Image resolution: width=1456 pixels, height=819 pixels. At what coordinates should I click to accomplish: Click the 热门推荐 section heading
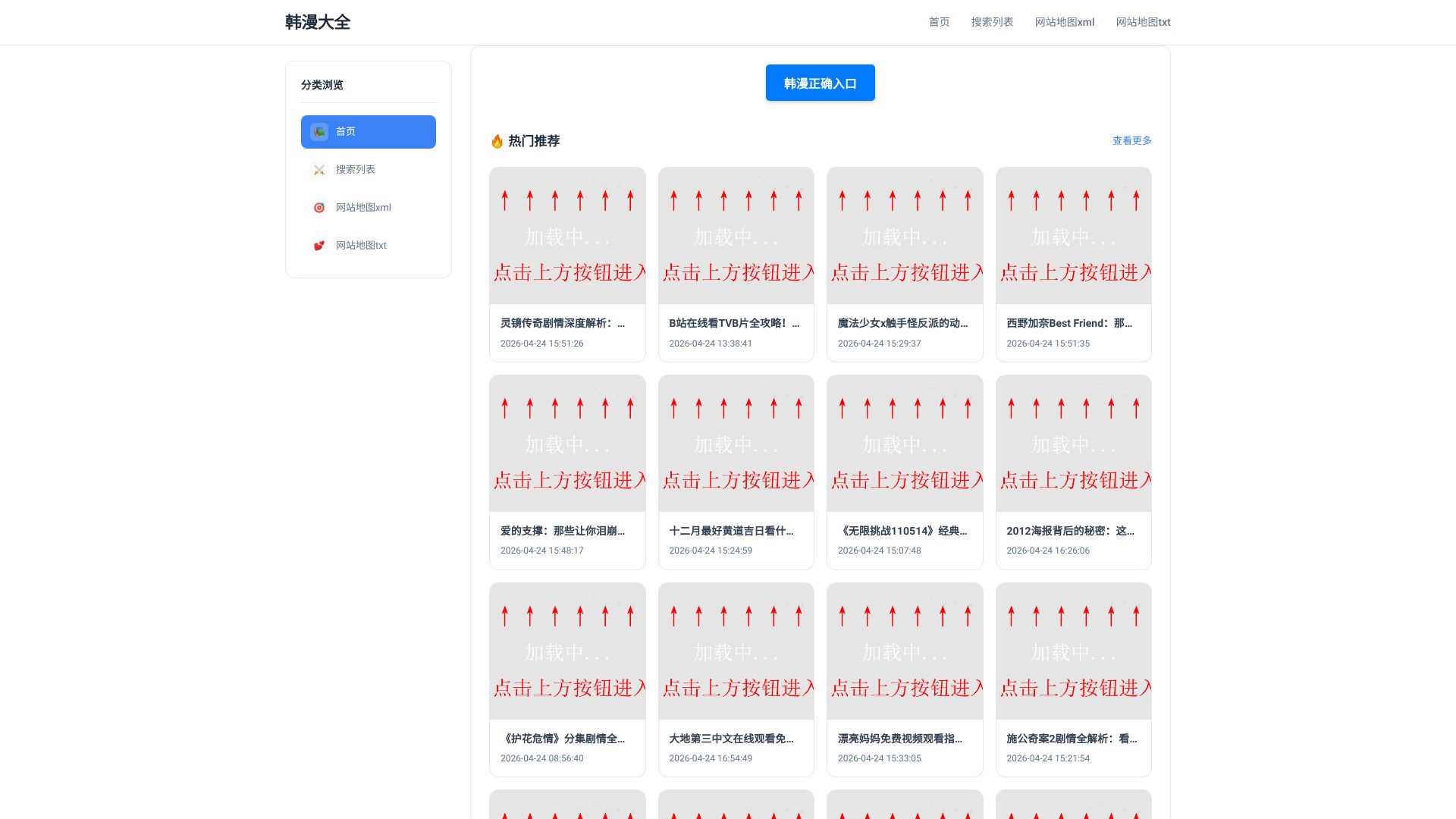pos(534,141)
